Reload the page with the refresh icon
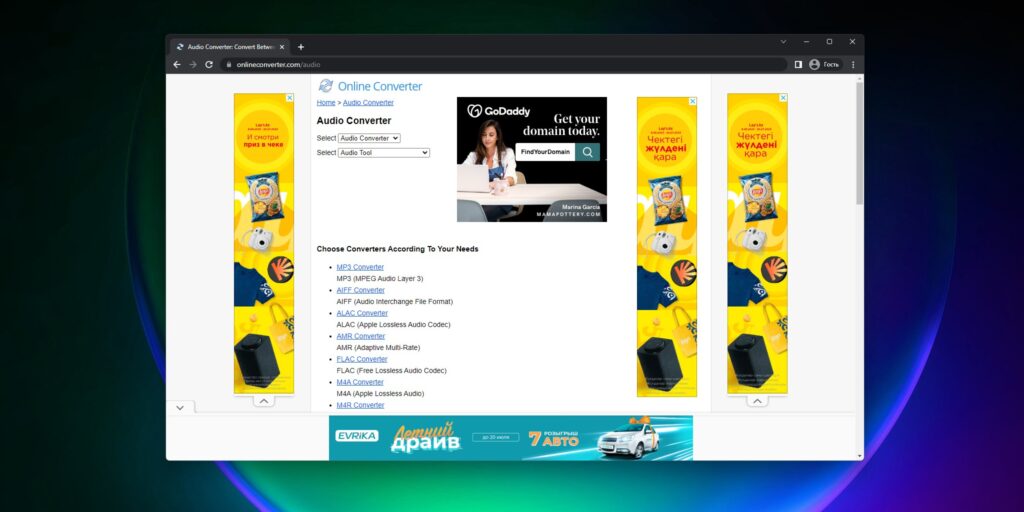 coord(209,65)
